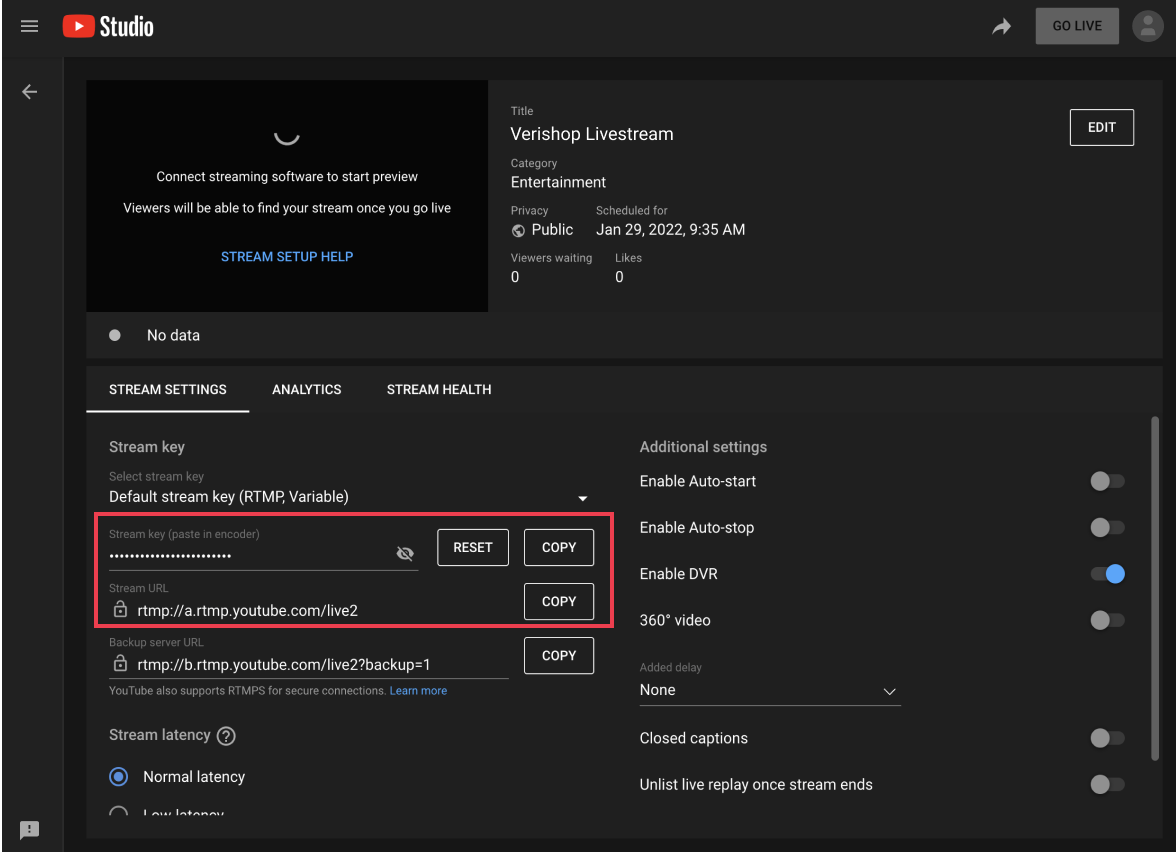The height and width of the screenshot is (852, 1176).
Task: Click the lock icon beside Backup server URL
Action: pyautogui.click(x=120, y=662)
